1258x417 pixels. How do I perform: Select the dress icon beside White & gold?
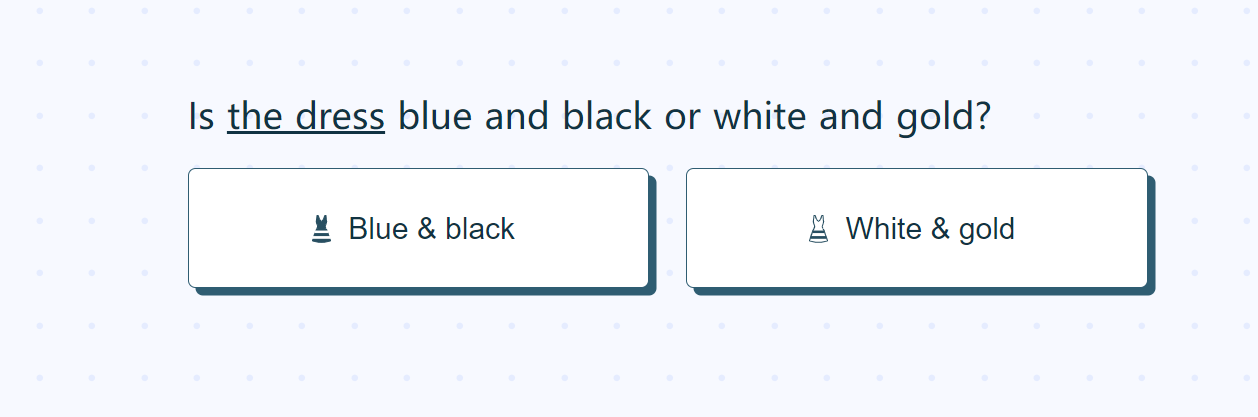(818, 229)
